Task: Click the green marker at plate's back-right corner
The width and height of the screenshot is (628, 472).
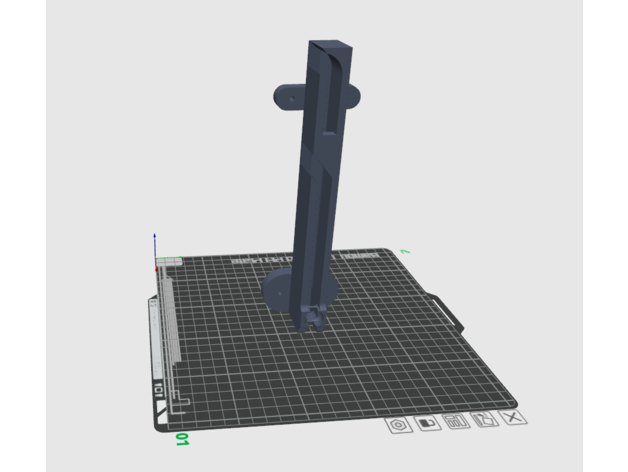Action: (402, 250)
